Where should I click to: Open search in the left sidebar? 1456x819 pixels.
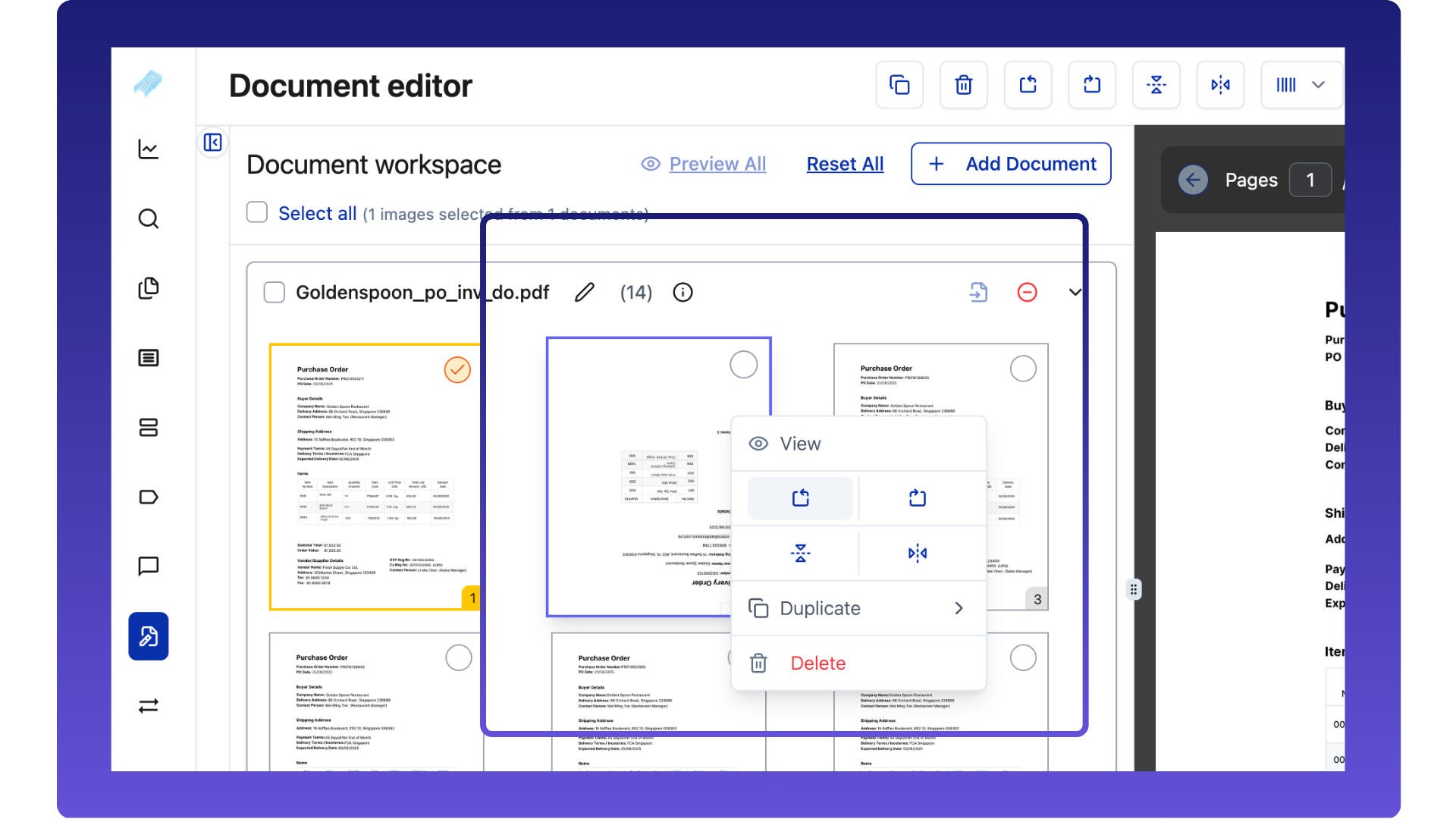[149, 219]
